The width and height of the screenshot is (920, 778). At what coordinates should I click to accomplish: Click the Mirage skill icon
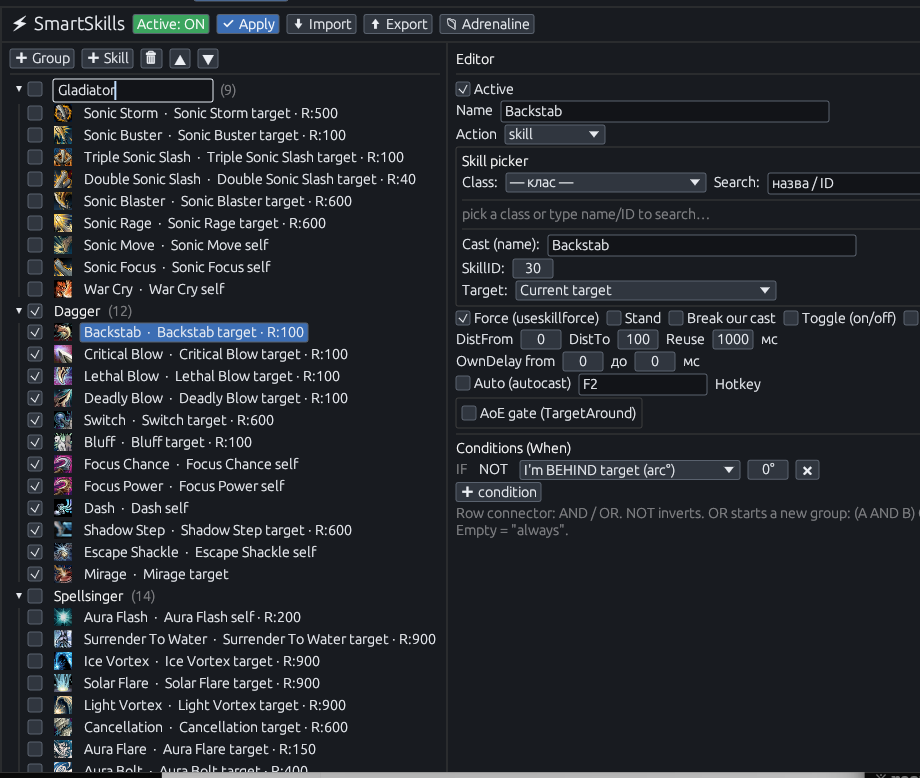(x=63, y=574)
